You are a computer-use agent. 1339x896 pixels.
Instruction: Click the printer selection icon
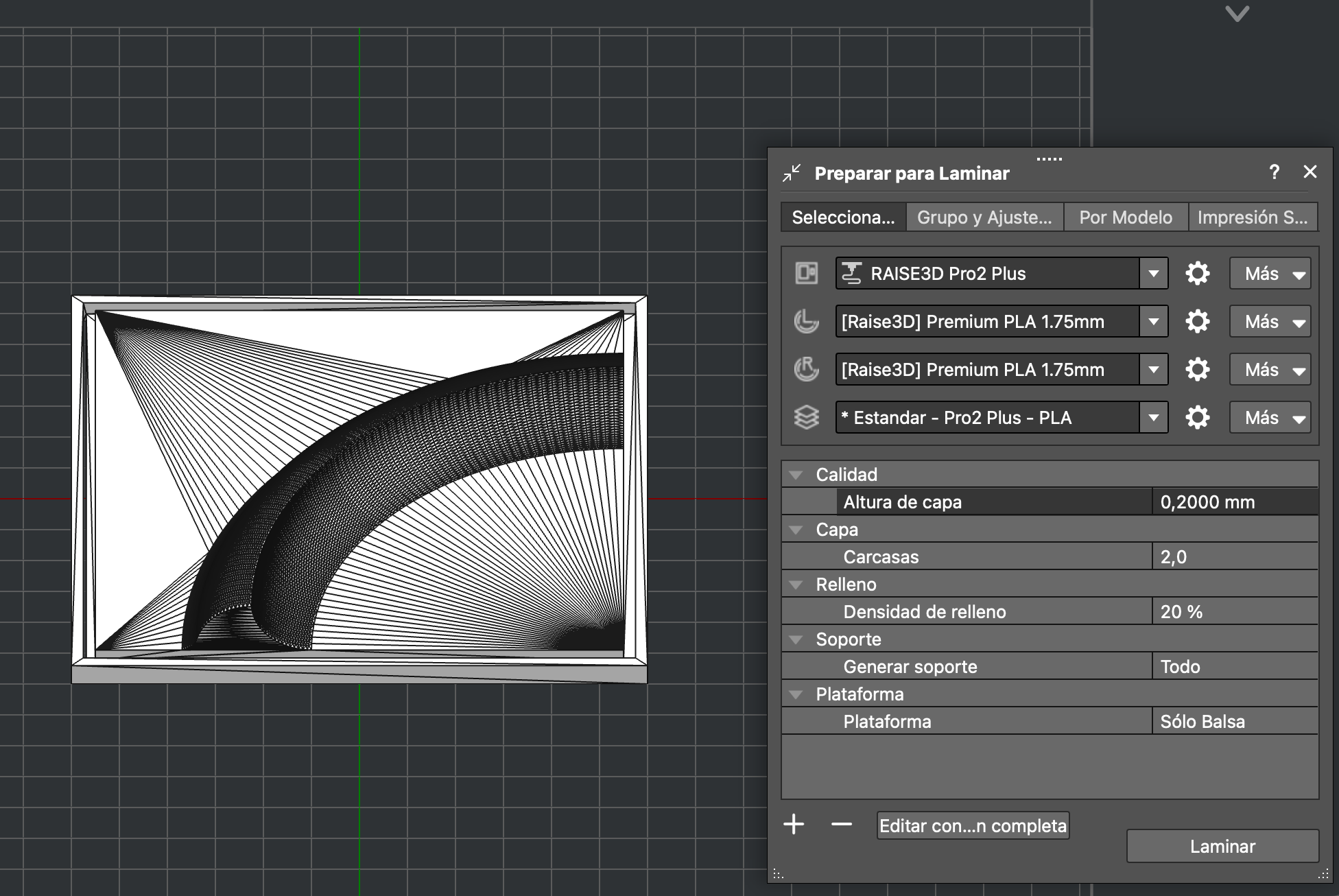[807, 274]
